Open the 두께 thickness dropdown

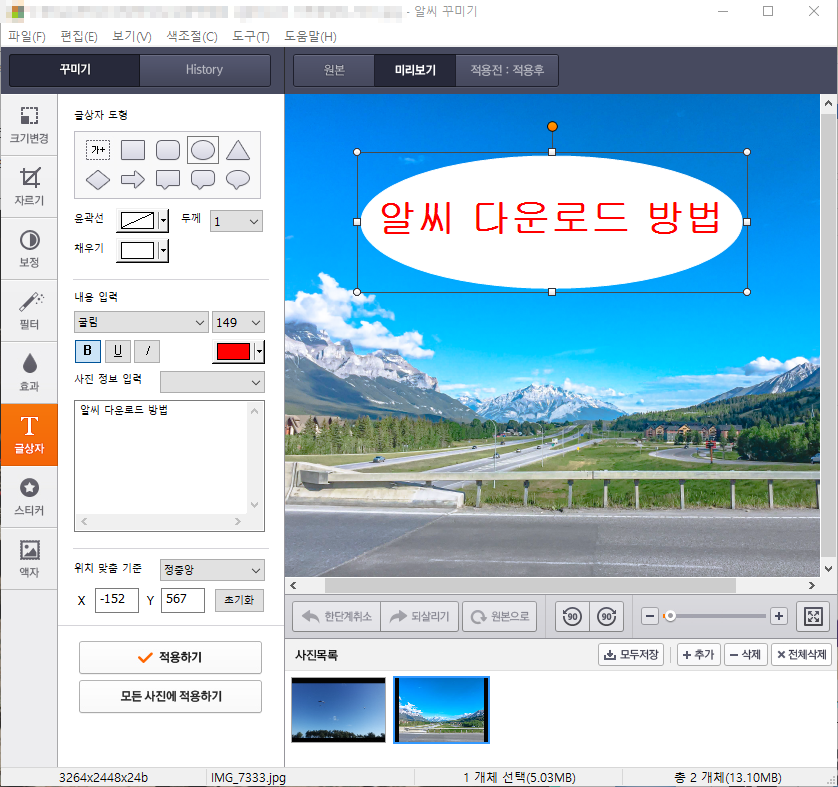[236, 221]
